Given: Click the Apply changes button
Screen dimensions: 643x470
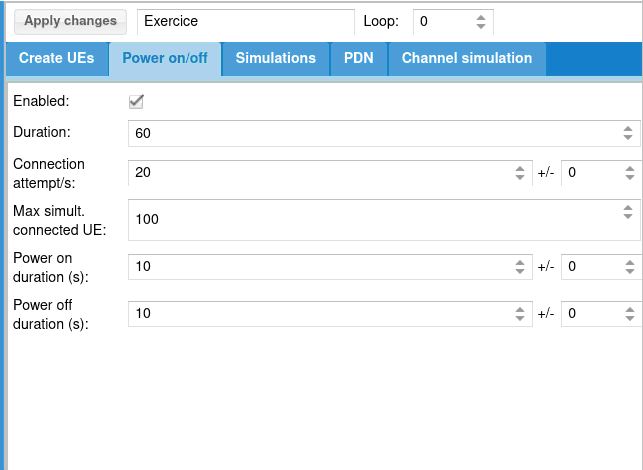Looking at the screenshot, I should 70,21.
